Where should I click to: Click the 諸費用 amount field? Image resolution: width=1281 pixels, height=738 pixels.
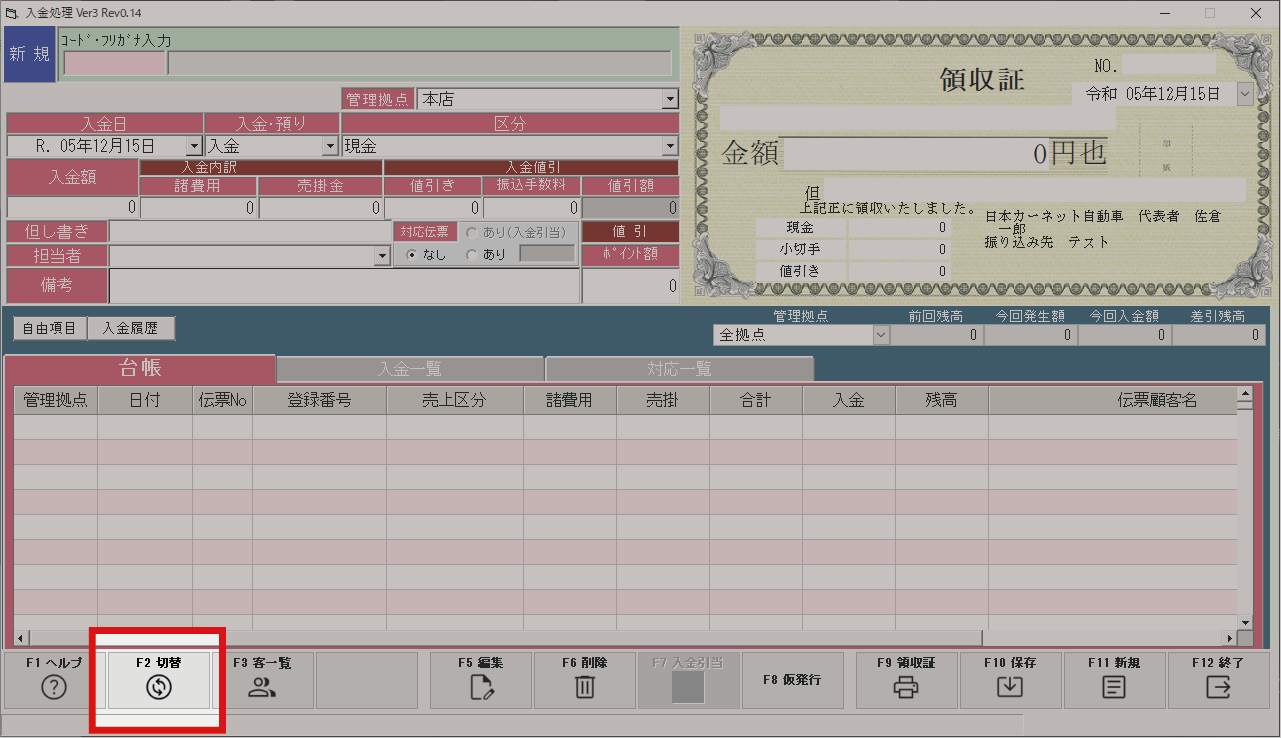(x=198, y=208)
